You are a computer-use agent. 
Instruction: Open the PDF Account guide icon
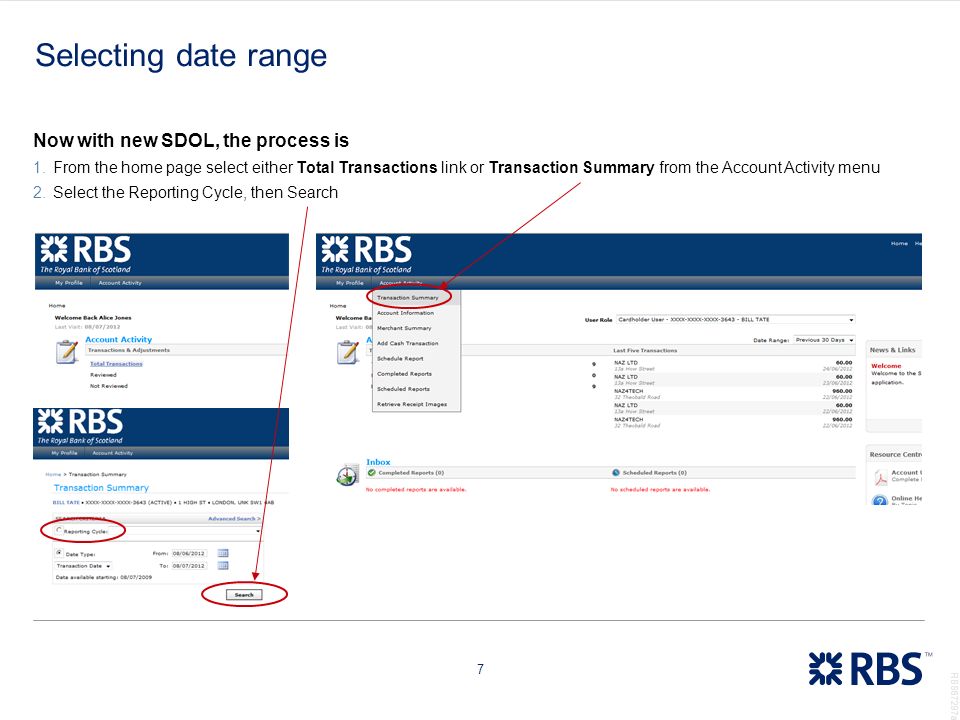pos(880,476)
